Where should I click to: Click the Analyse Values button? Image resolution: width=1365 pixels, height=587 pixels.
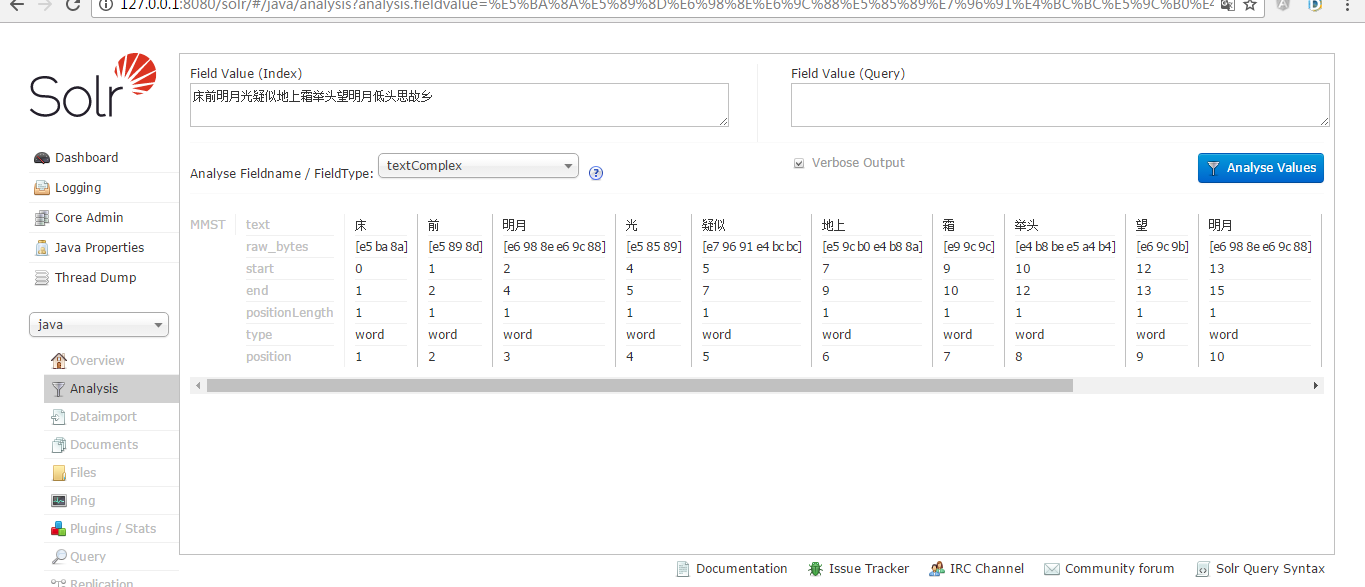coord(1260,168)
